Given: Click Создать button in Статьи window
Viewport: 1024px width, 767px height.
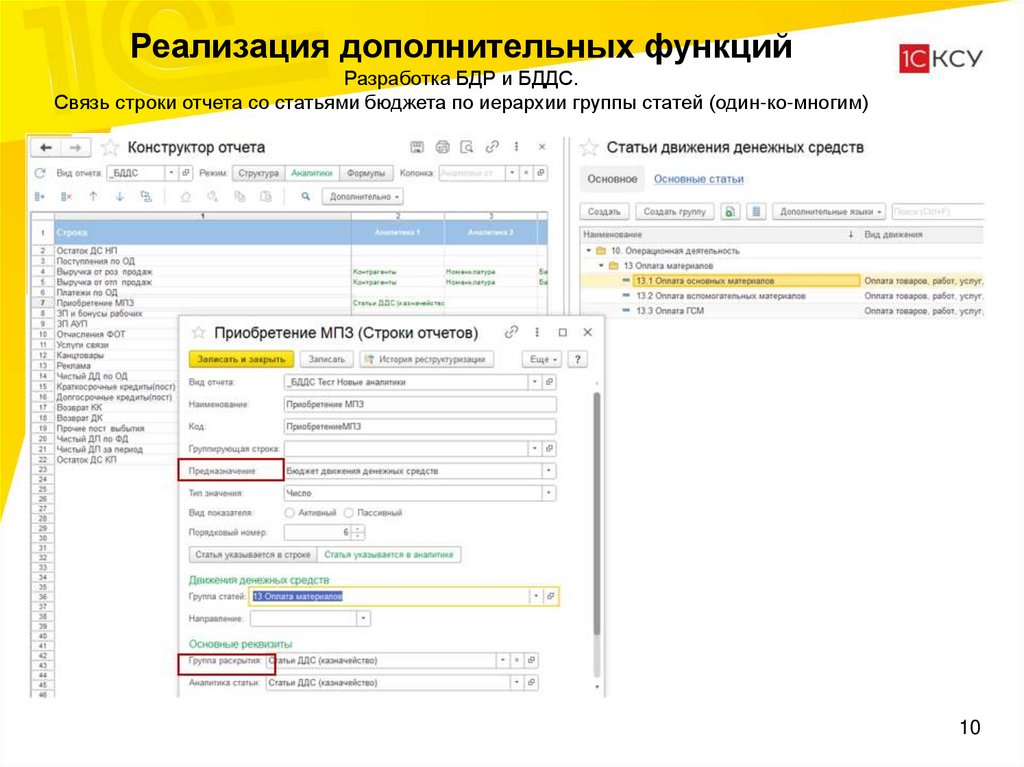Looking at the screenshot, I should (604, 212).
